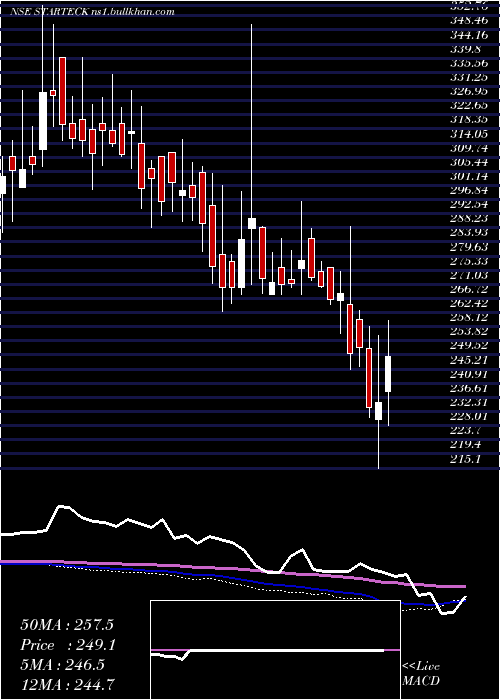The width and height of the screenshot is (500, 700).
Task: Click the 314.05 price axis label
Action: [x=468, y=134]
